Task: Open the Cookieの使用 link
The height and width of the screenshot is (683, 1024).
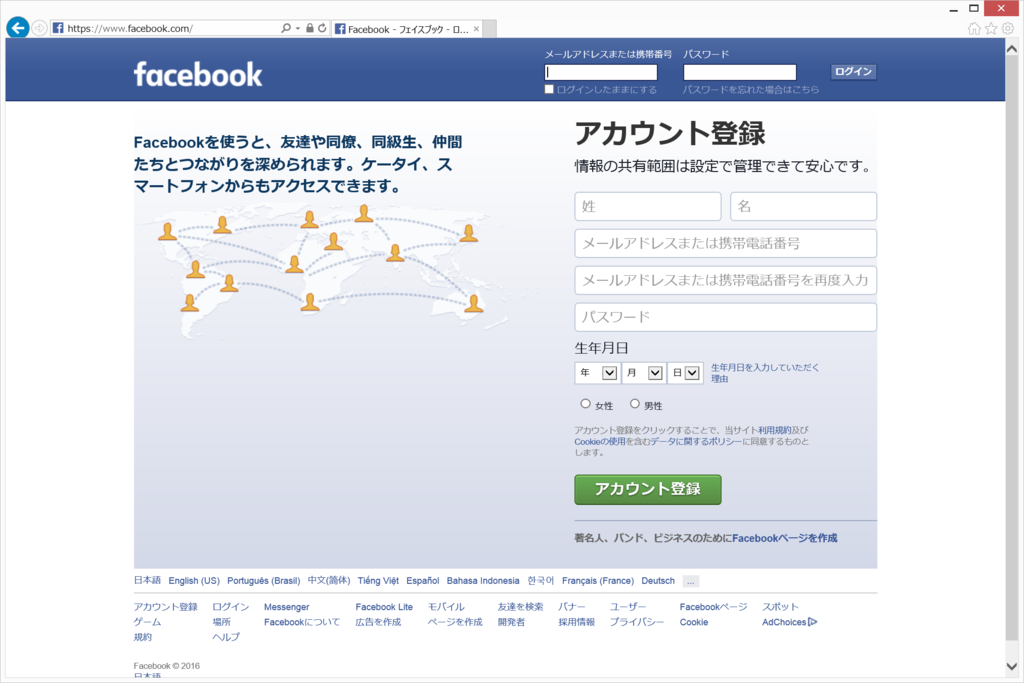Action: [600, 441]
